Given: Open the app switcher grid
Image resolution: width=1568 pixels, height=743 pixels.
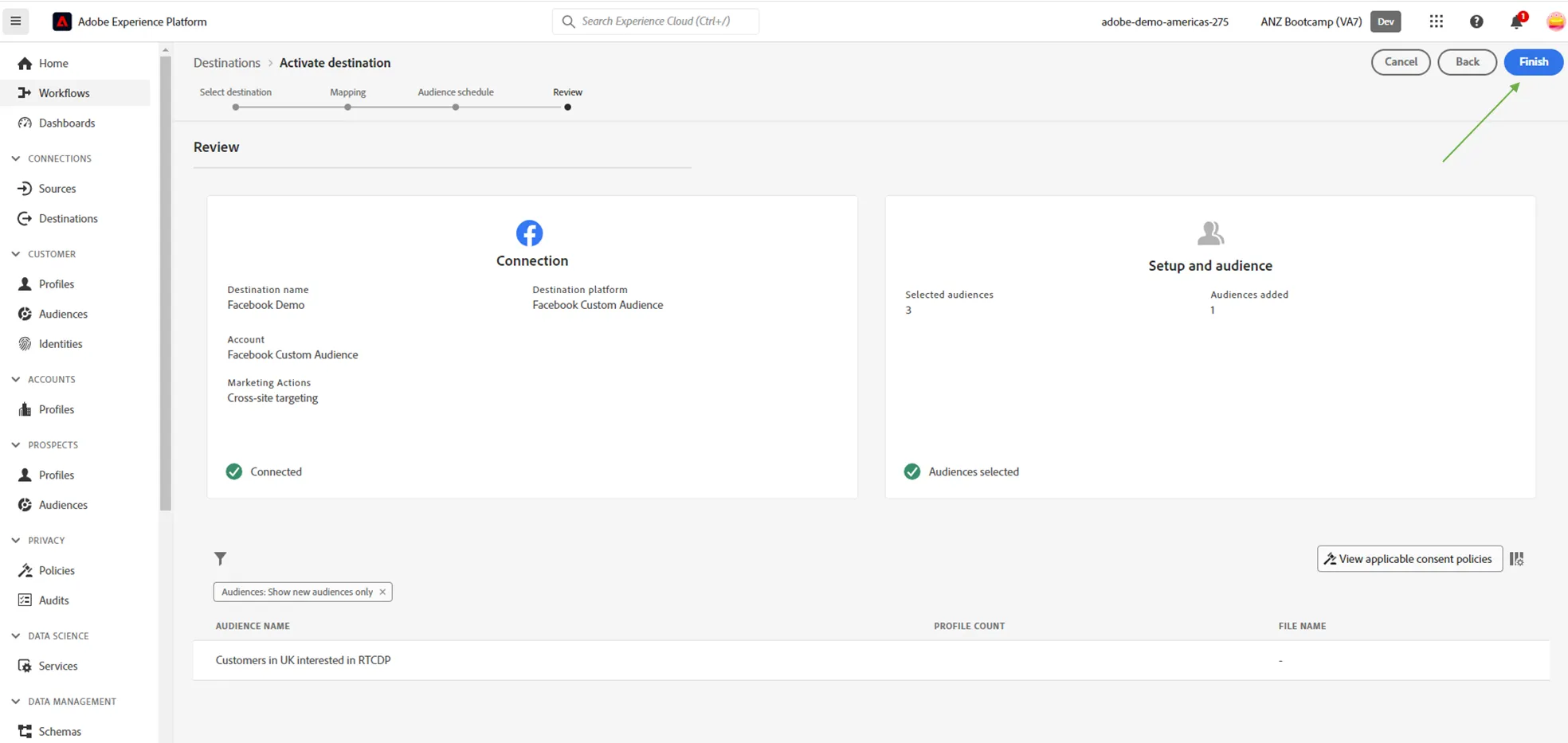Looking at the screenshot, I should tap(1436, 22).
